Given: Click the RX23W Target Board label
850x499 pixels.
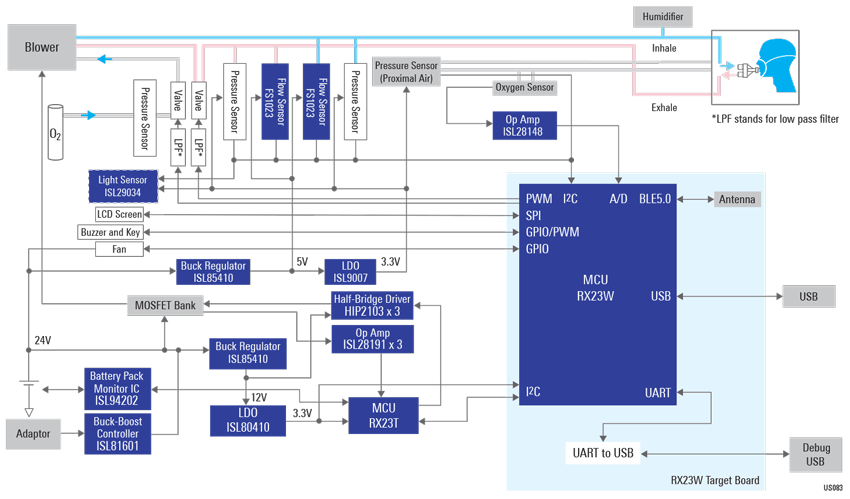Looking at the screenshot, I should 715,480.
